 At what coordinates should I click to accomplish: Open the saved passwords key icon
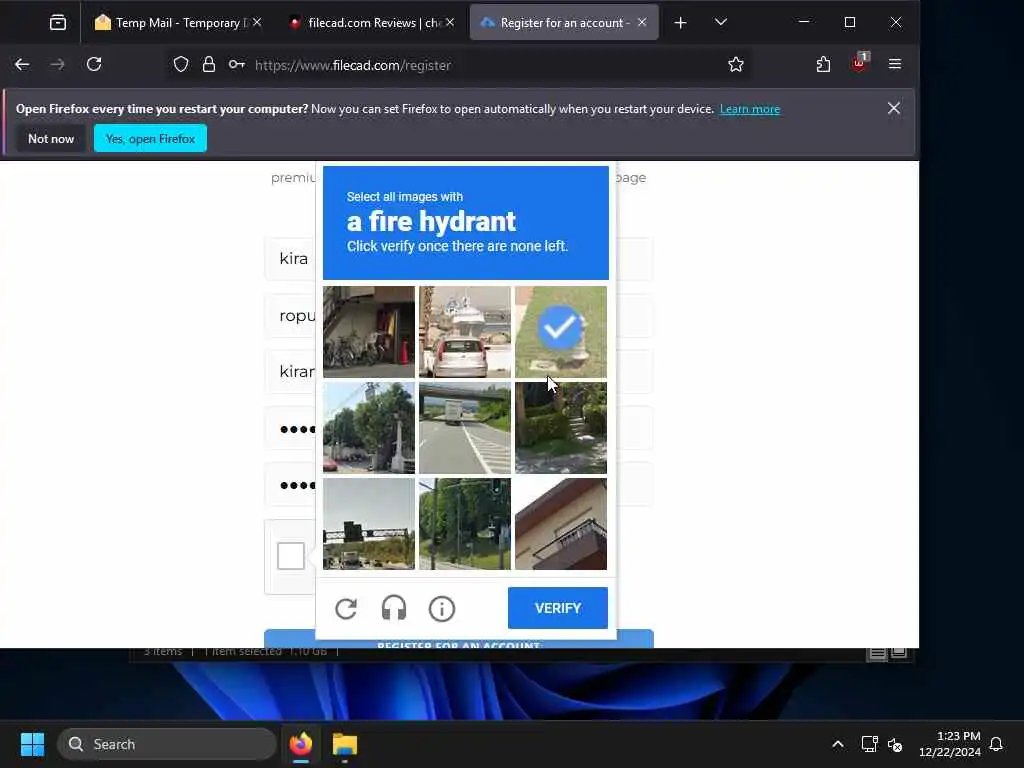coord(236,65)
